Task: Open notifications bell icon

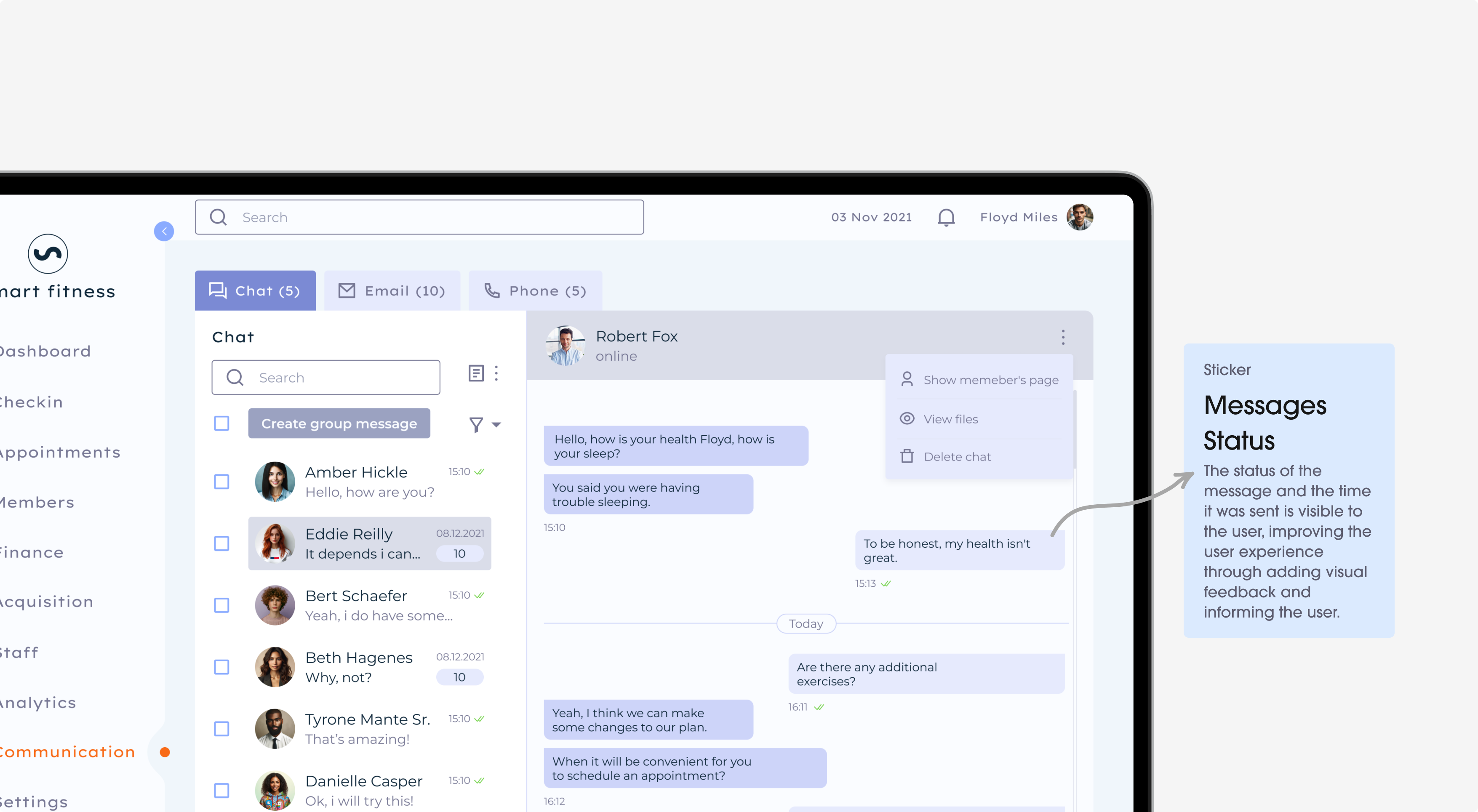Action: (946, 217)
